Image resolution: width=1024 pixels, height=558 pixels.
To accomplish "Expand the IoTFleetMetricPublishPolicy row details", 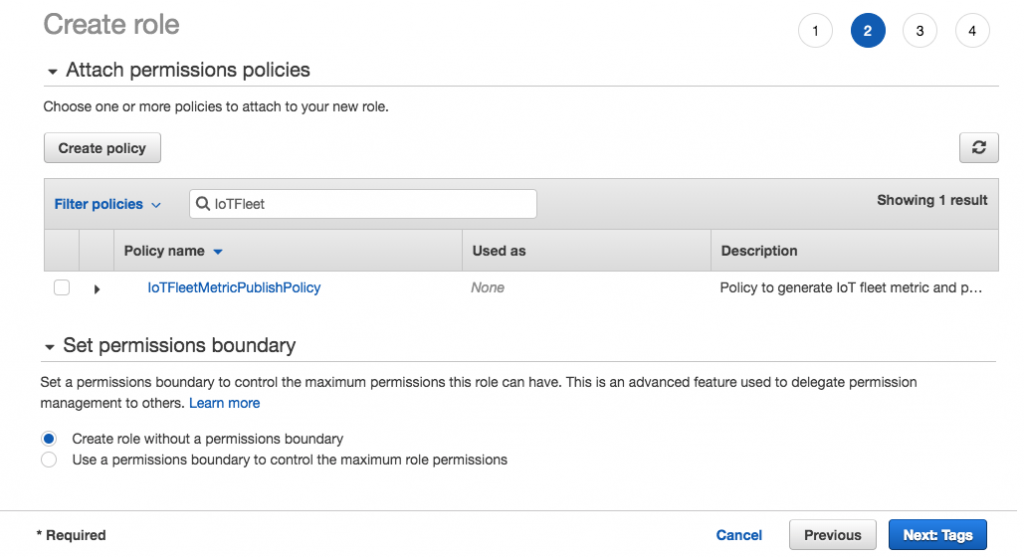I will (x=97, y=289).
